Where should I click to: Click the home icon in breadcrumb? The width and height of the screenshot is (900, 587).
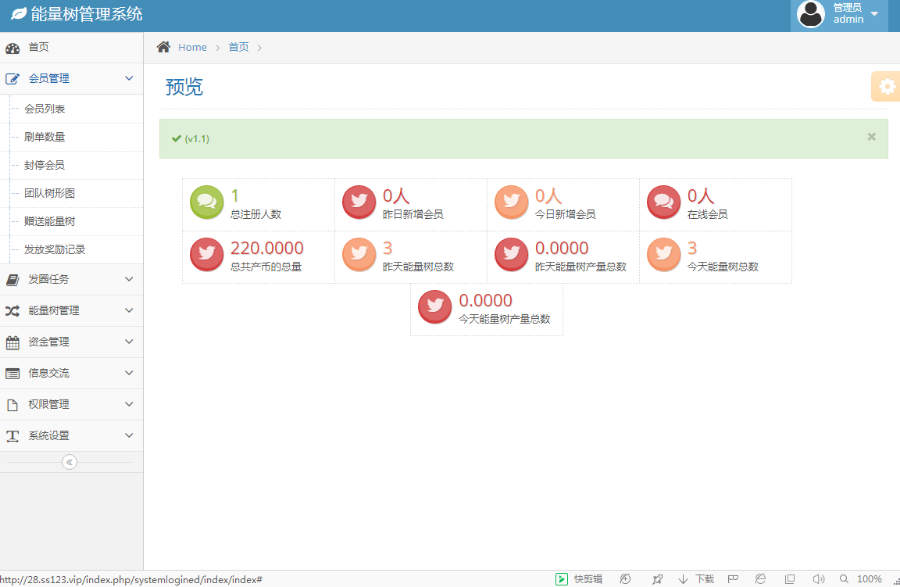click(x=164, y=47)
